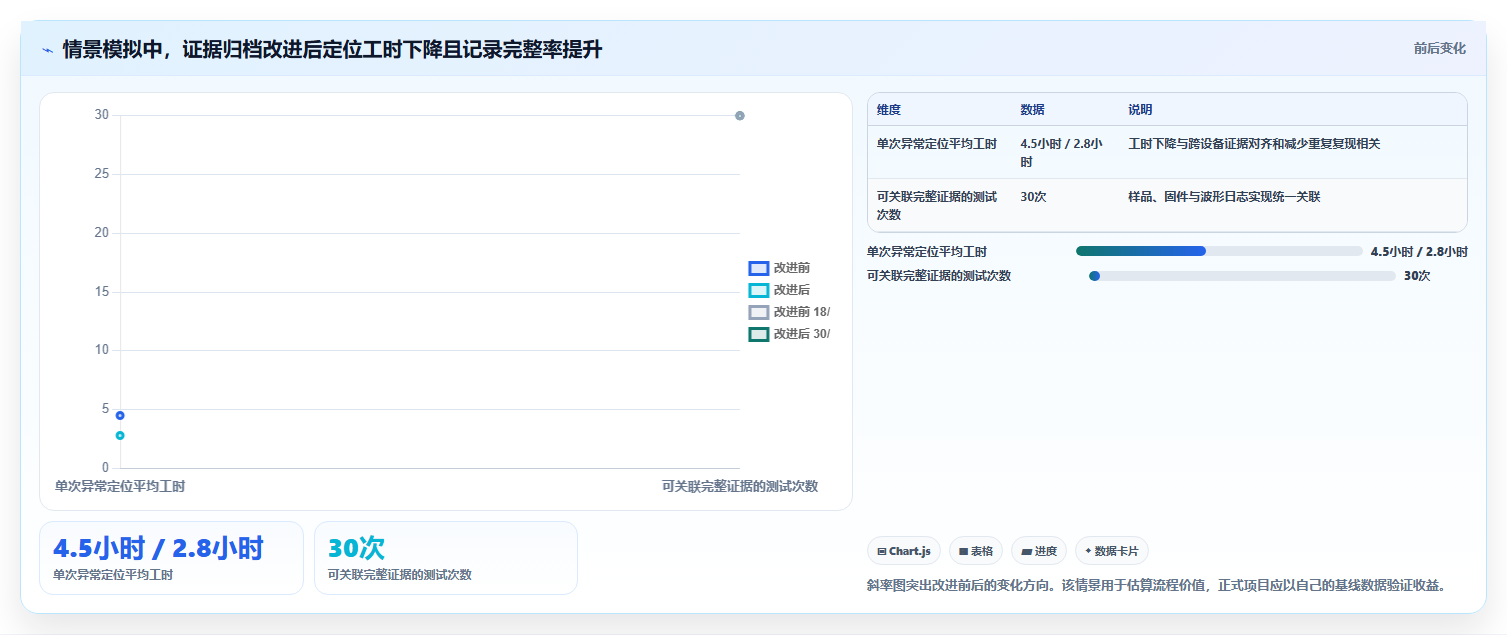The width and height of the screenshot is (1507, 635).
Task: Select the 进度 tag chip
Action: 1039,551
